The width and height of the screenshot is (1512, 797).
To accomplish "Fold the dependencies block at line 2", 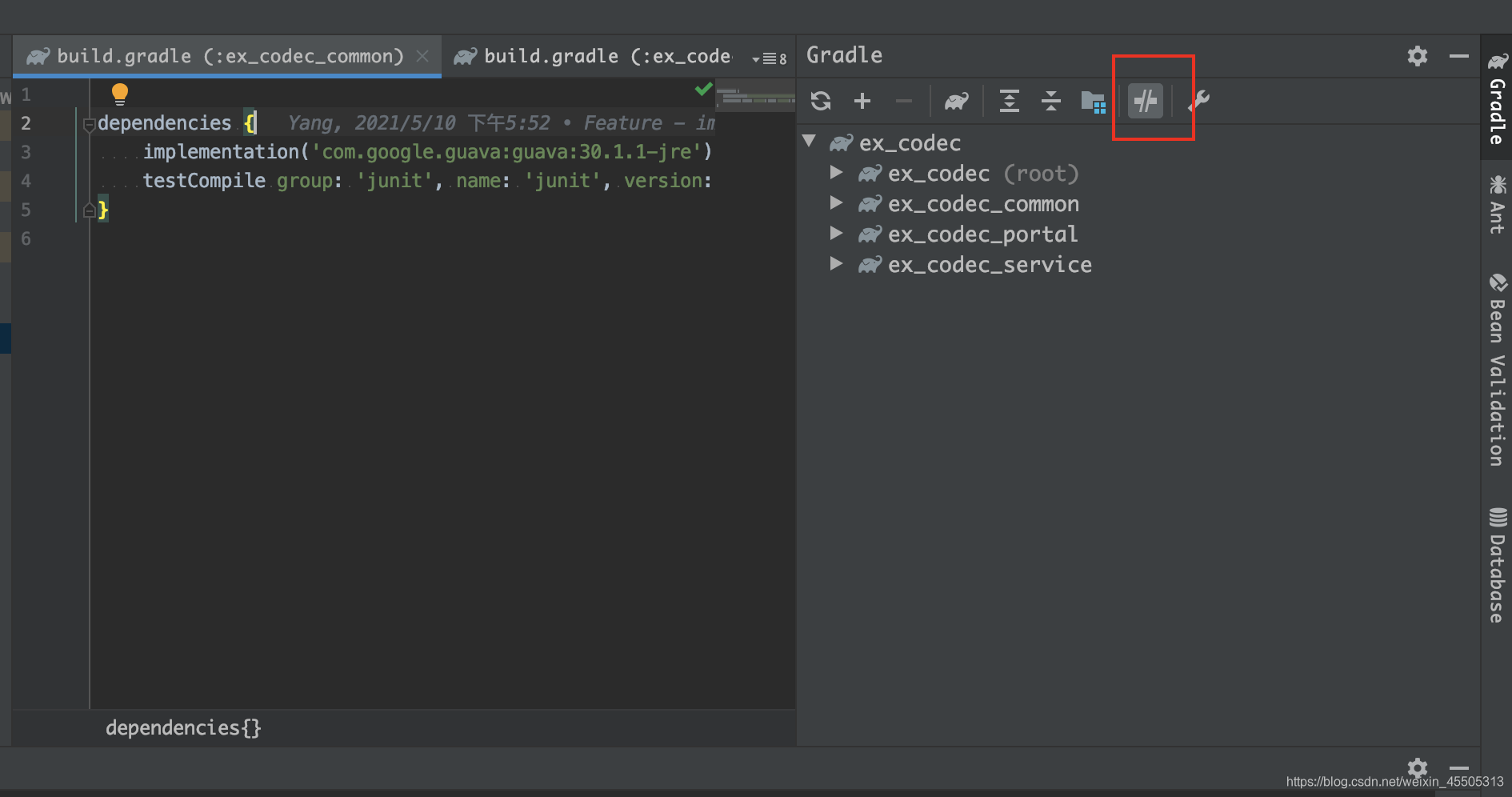I will point(90,124).
